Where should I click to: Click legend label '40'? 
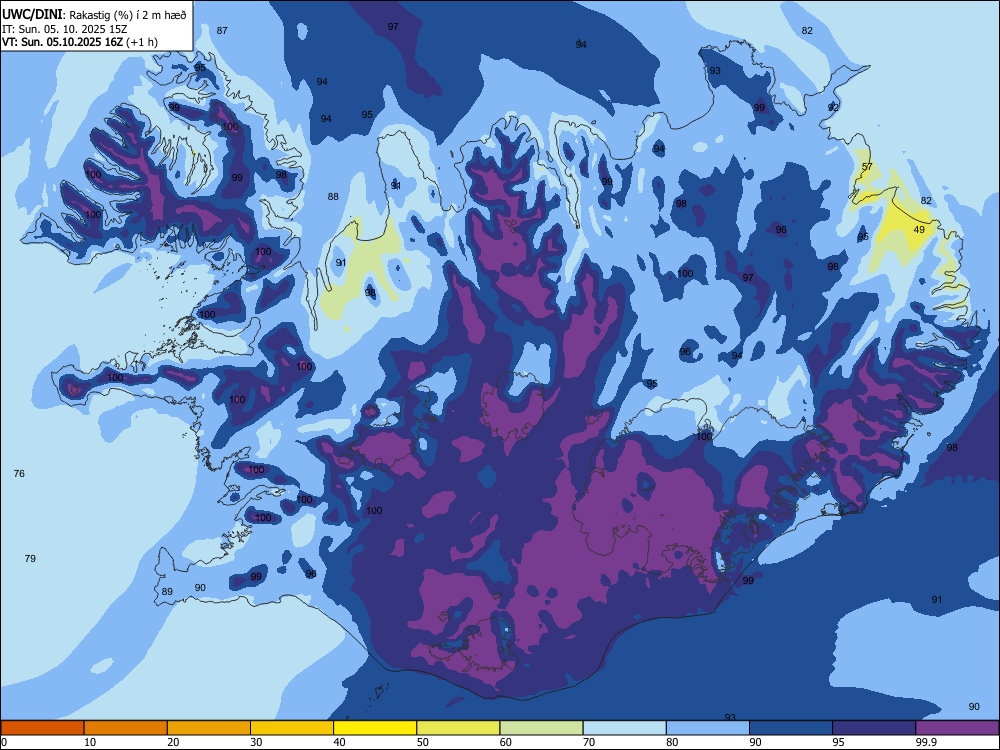point(339,742)
